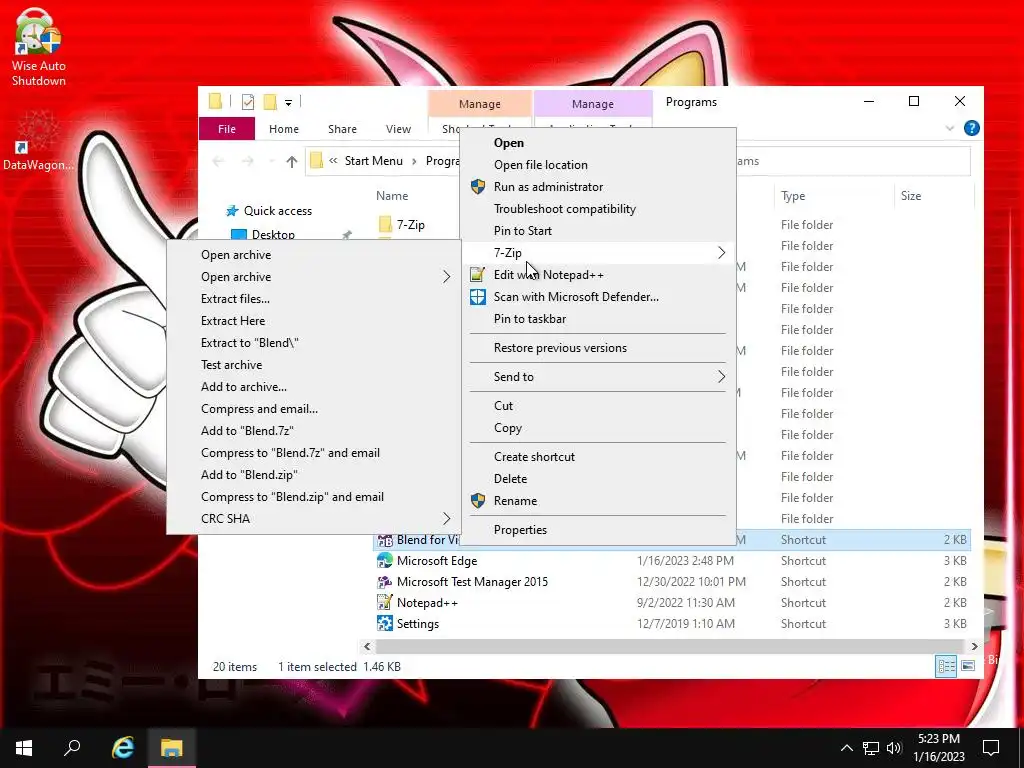
Task: Sort by the Size column header
Action: pos(910,196)
